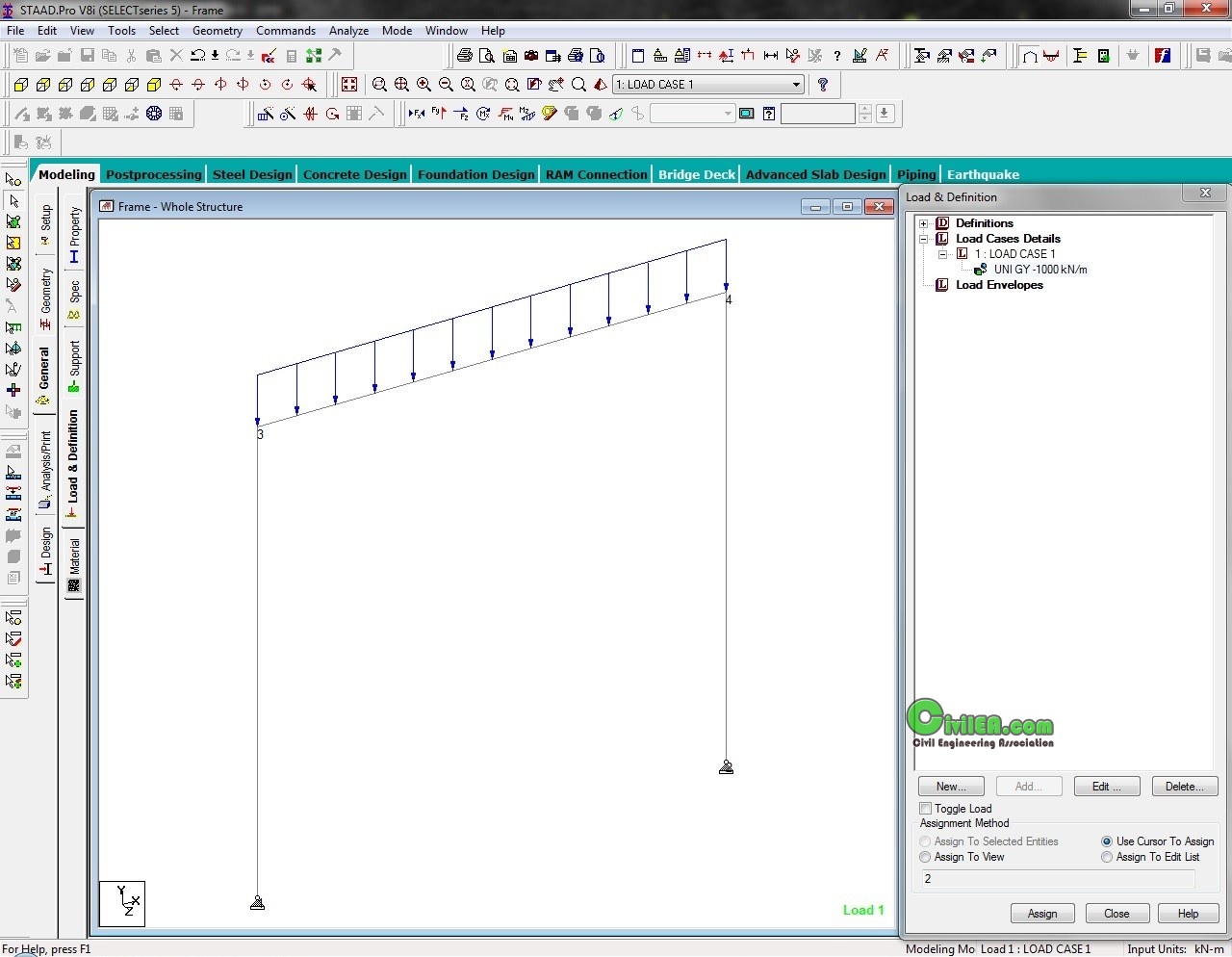Click the Fx force toolbar icon
This screenshot has width=1232, height=957.
pyautogui.click(x=416, y=114)
